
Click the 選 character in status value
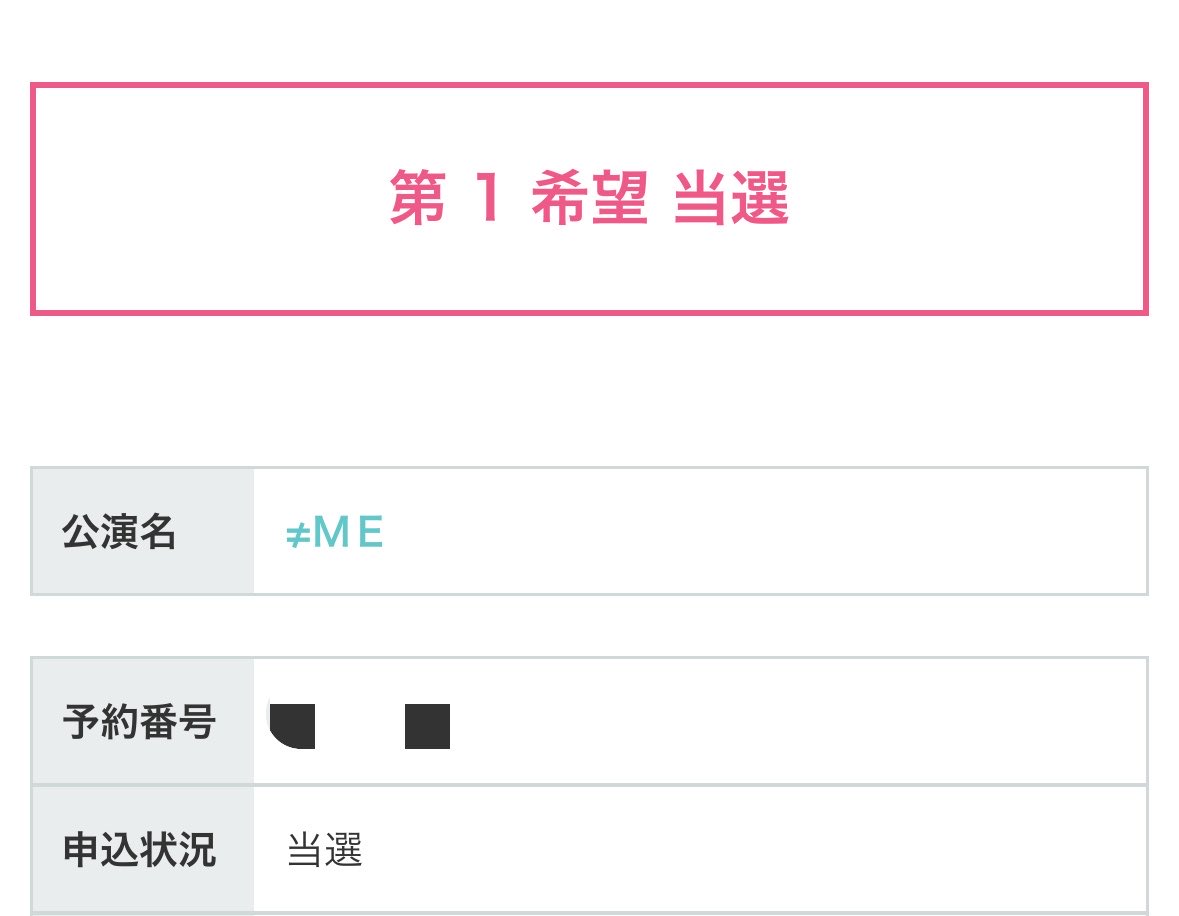coord(344,850)
